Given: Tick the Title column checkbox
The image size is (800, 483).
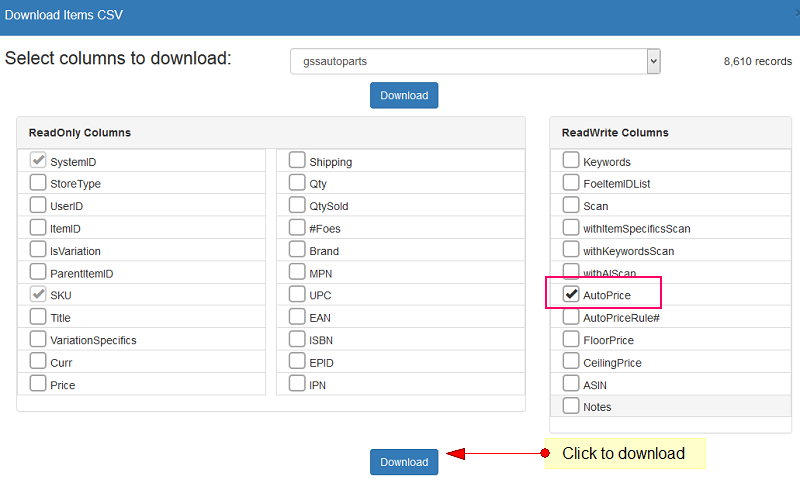Looking at the screenshot, I should [38, 317].
